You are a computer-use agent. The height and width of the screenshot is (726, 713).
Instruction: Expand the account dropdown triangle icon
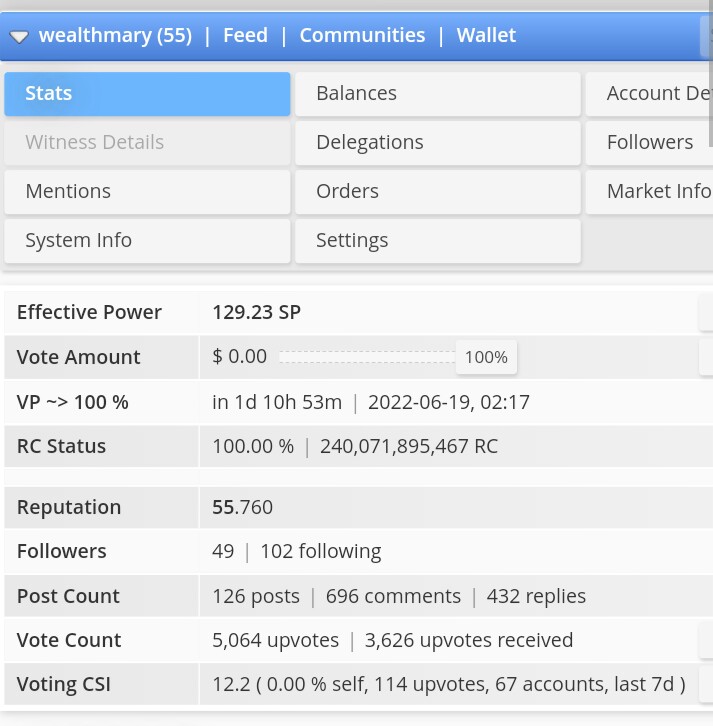point(19,37)
